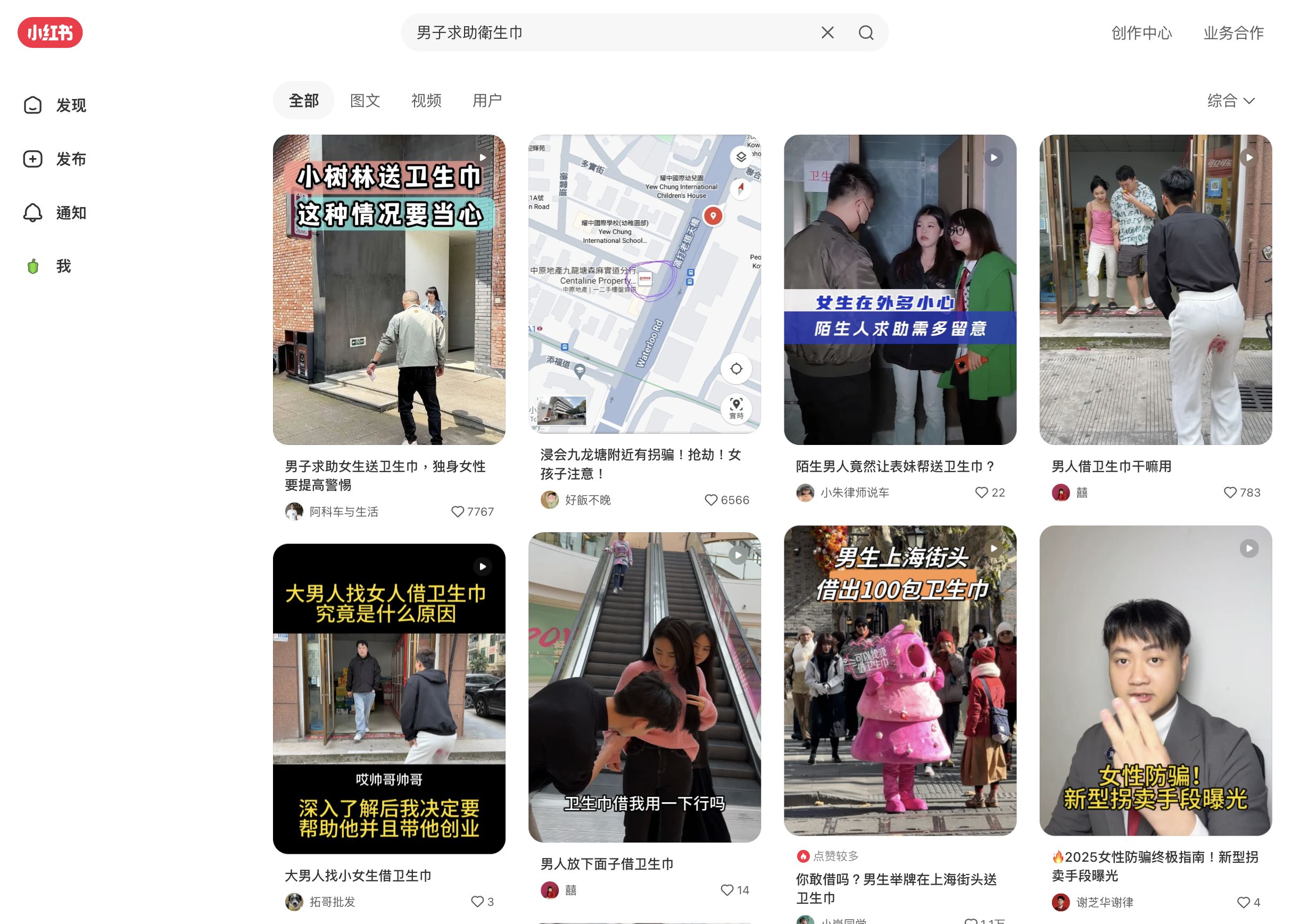Select the 用户 tab
Image resolution: width=1291 pixels, height=924 pixels.
pos(487,101)
